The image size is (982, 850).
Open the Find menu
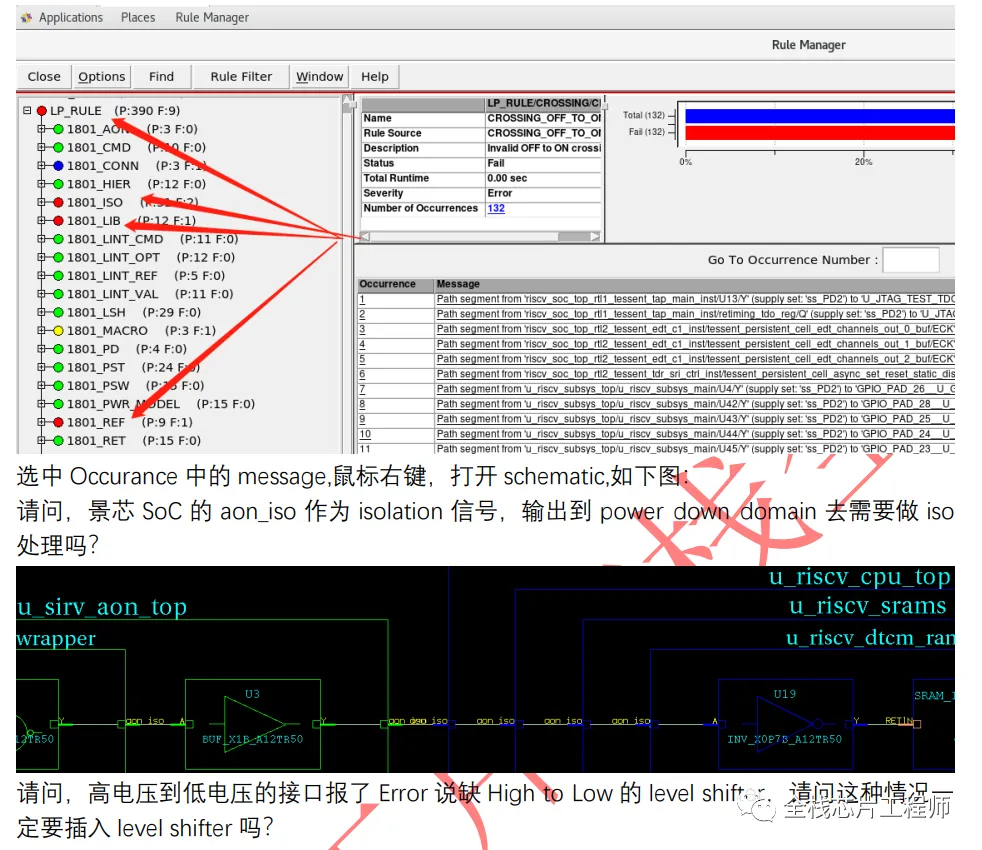[161, 76]
